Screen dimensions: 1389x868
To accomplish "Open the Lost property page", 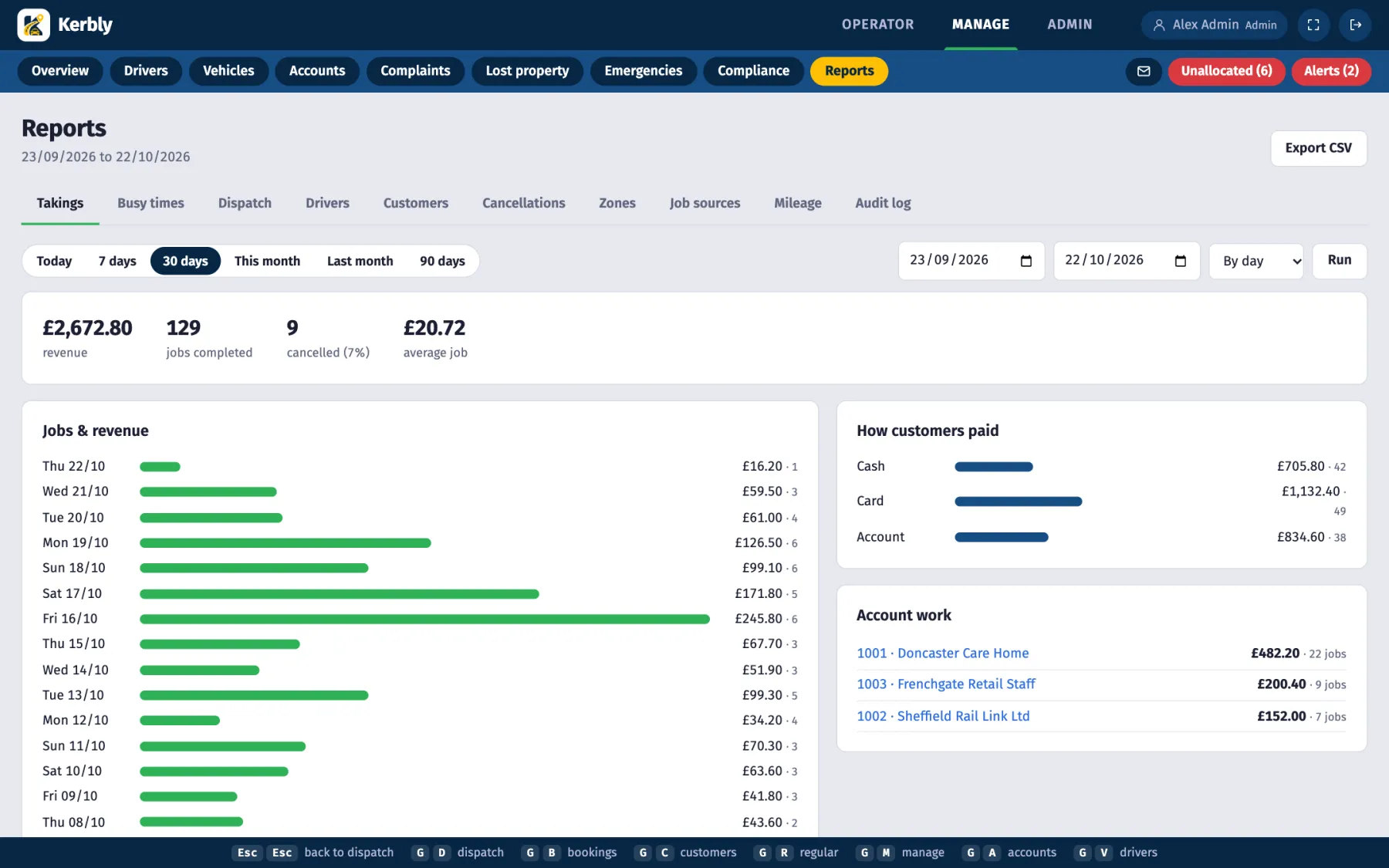I will coord(527,71).
